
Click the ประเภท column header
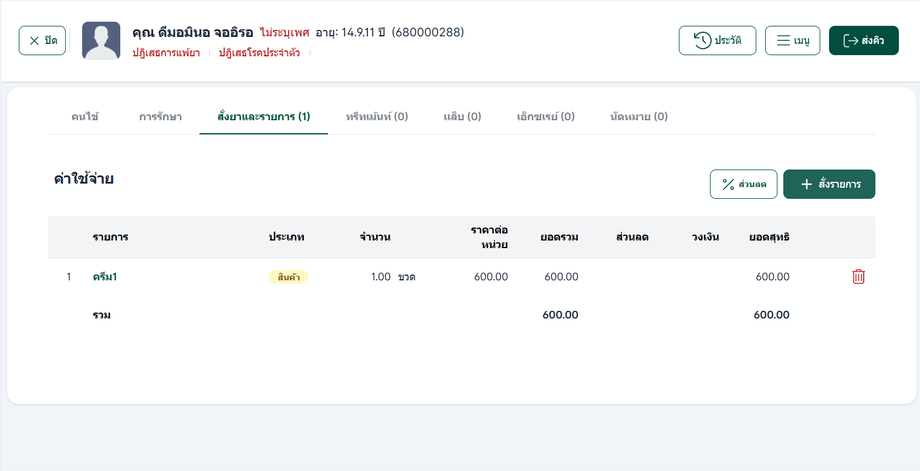pos(286,237)
